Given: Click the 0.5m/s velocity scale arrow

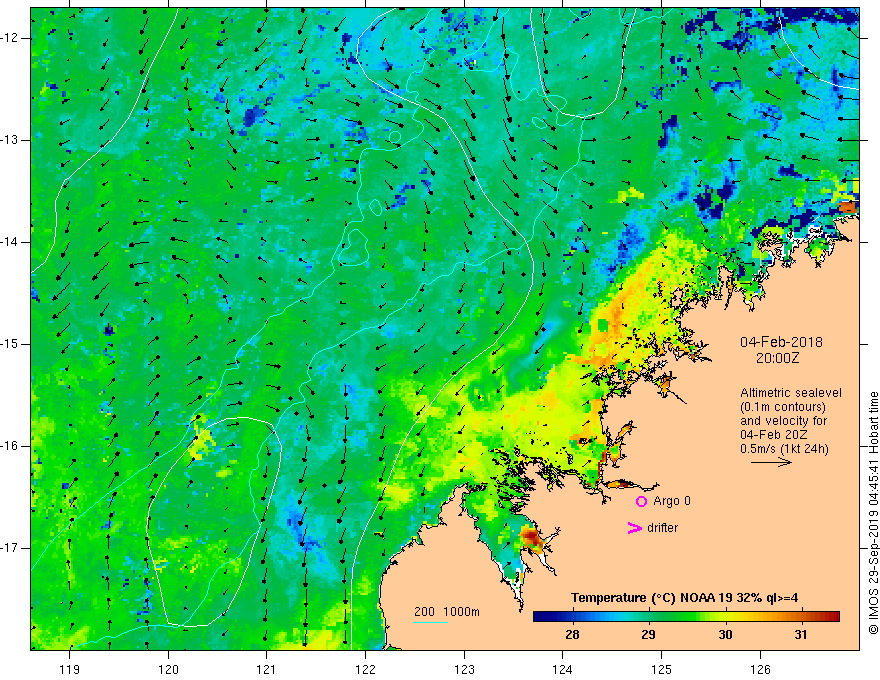Looking at the screenshot, I should coord(771,462).
